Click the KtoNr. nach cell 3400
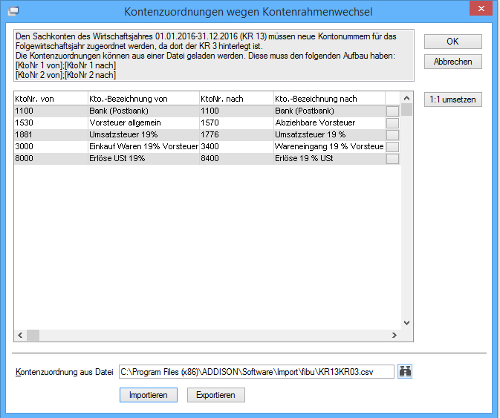This screenshot has height=418, width=500. click(x=236, y=146)
